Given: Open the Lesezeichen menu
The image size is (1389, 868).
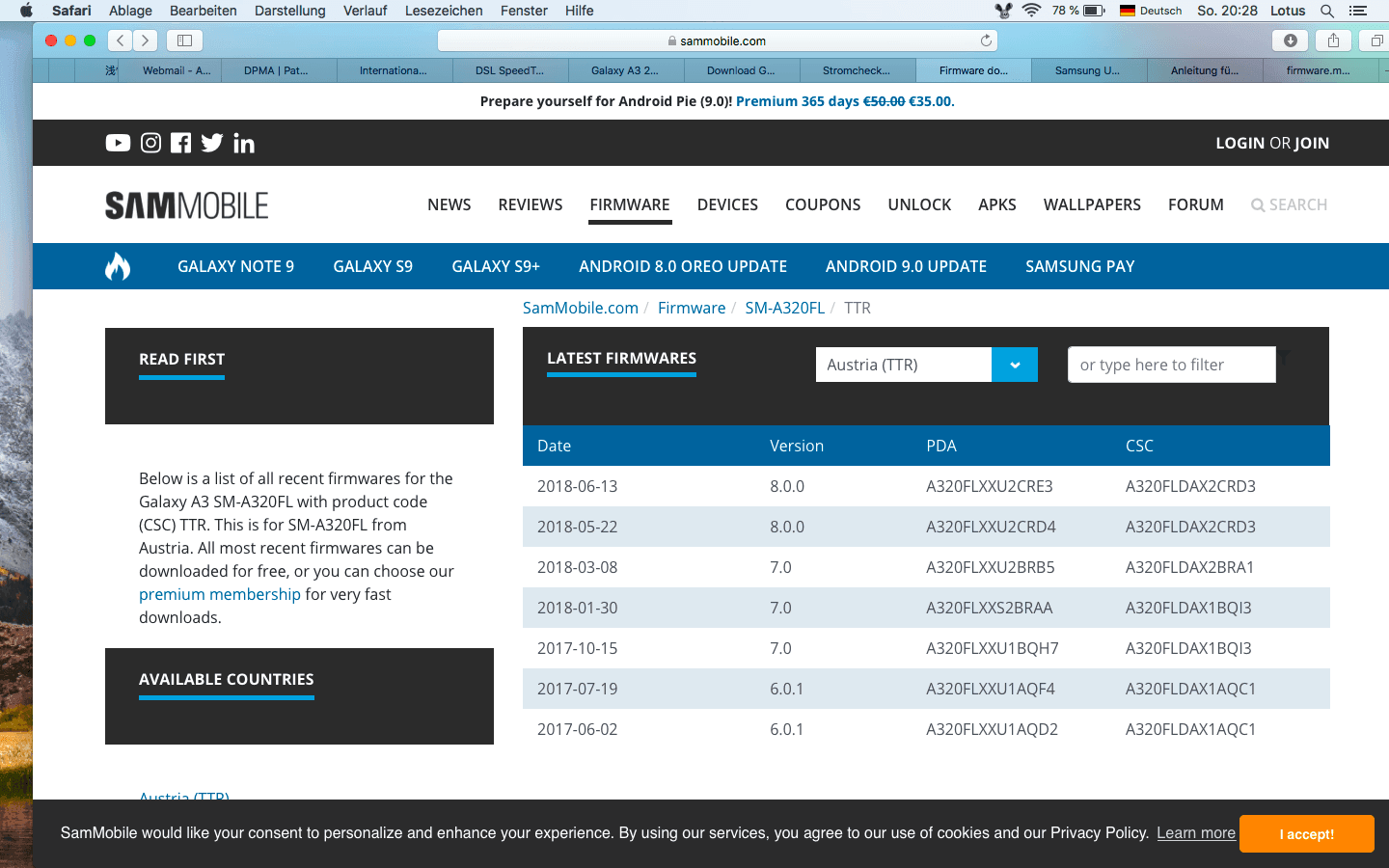Looking at the screenshot, I should pos(444,11).
